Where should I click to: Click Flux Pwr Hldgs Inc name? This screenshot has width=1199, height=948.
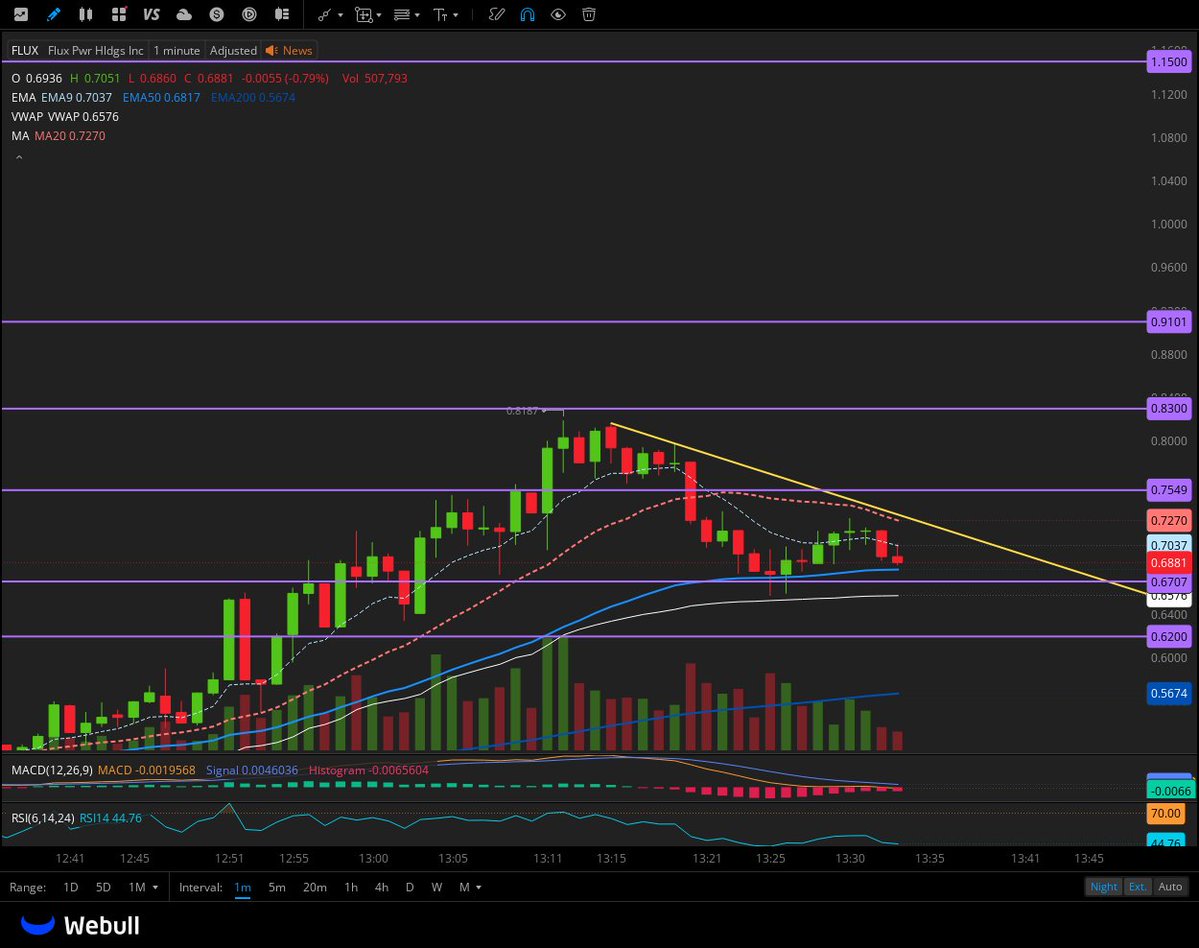coord(96,50)
